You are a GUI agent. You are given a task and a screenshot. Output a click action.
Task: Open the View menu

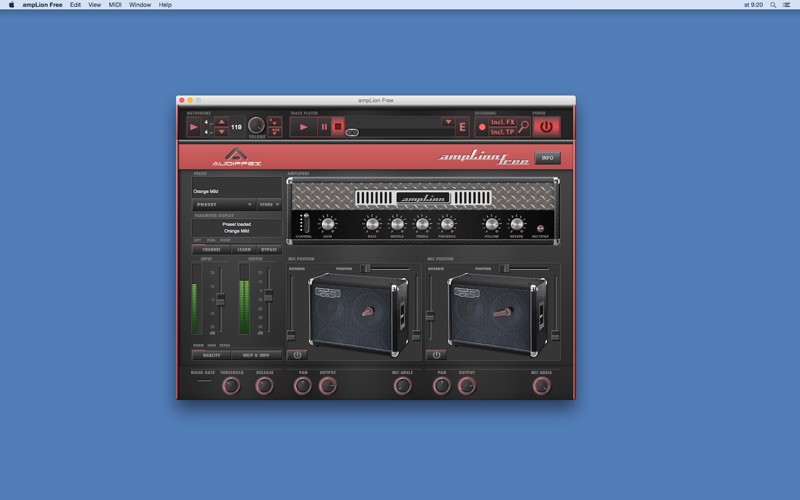point(94,5)
